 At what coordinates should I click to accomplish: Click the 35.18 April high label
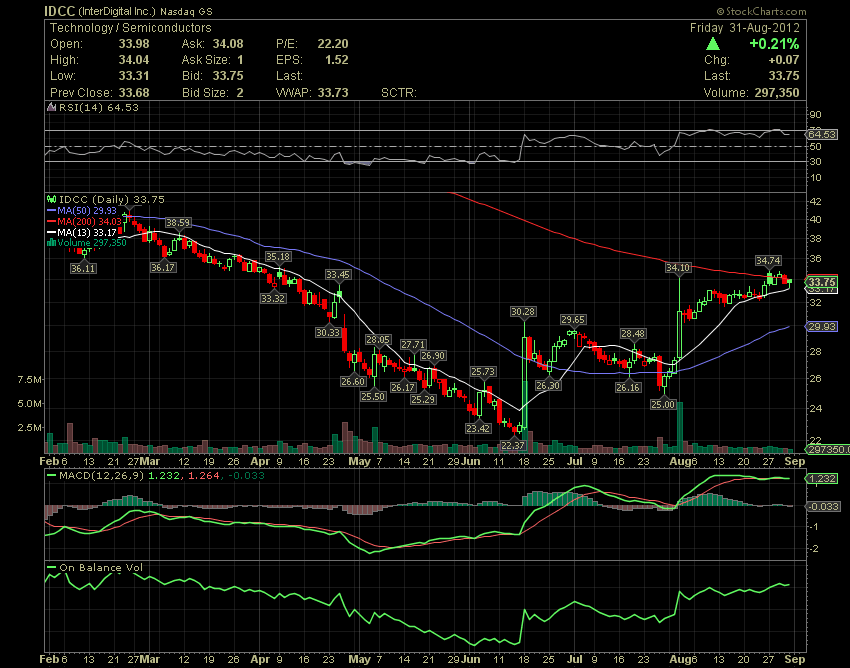tap(278, 256)
